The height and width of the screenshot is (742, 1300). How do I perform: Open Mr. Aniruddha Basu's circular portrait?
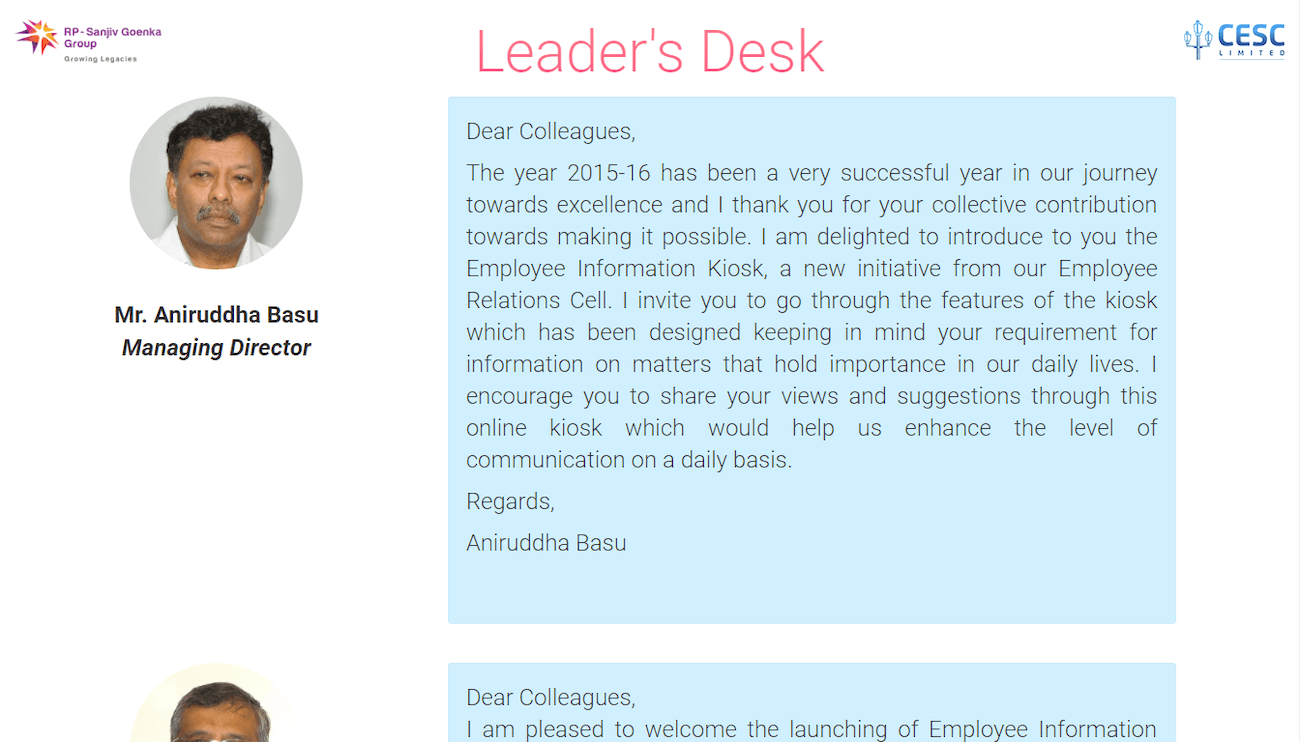[216, 183]
